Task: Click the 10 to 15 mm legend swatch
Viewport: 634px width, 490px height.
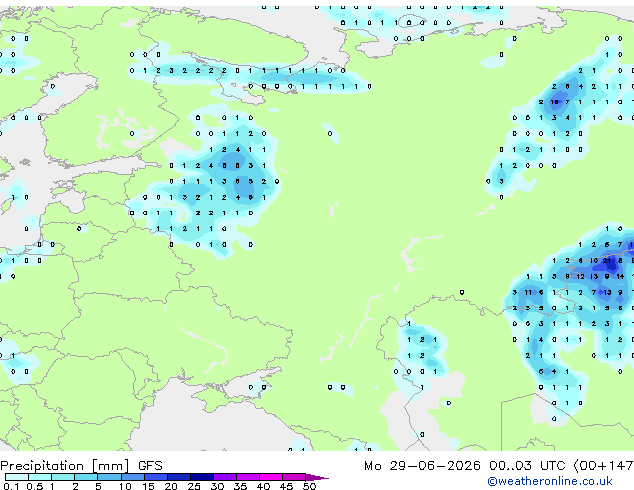Action: click(x=132, y=477)
